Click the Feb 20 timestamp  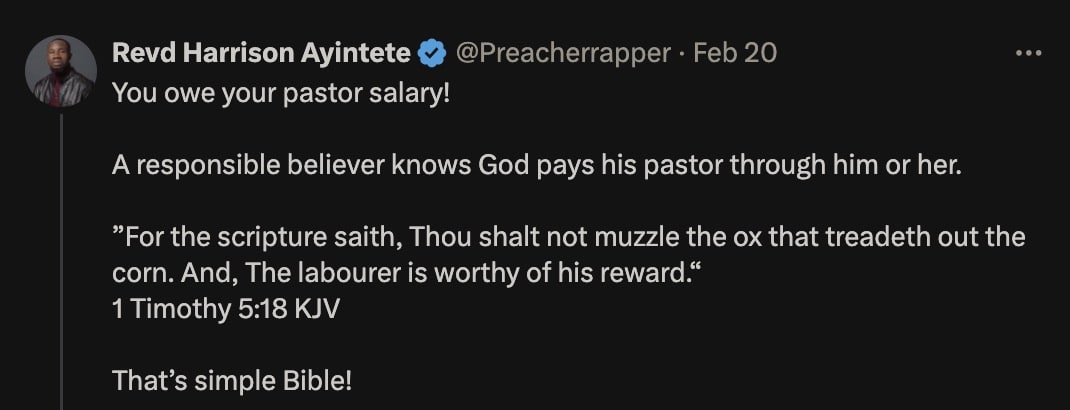coord(735,53)
